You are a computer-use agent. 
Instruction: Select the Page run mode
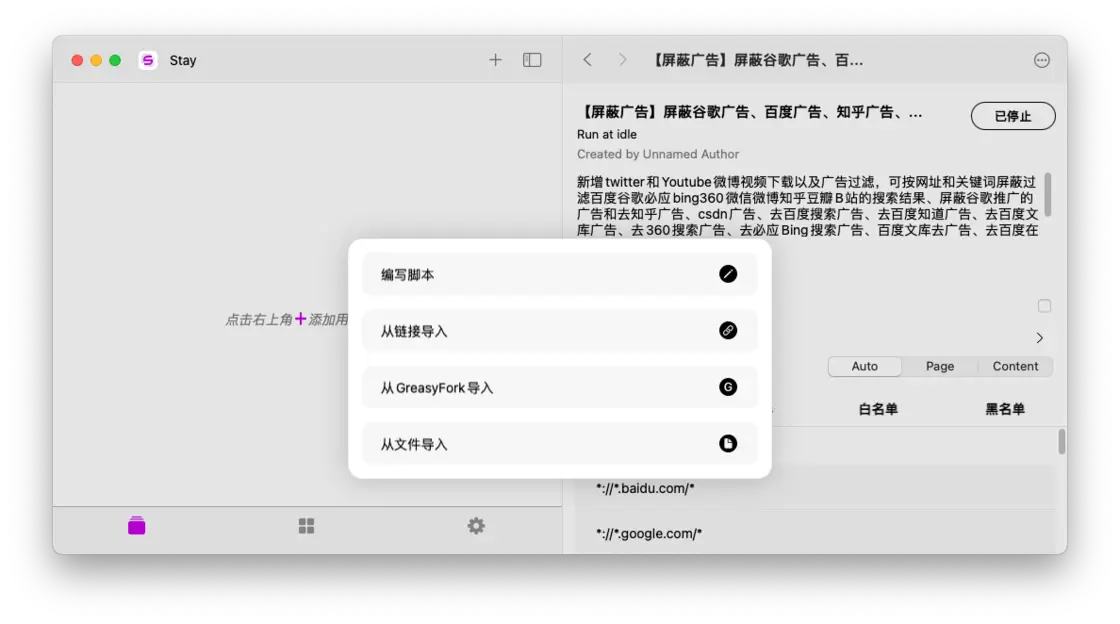940,366
